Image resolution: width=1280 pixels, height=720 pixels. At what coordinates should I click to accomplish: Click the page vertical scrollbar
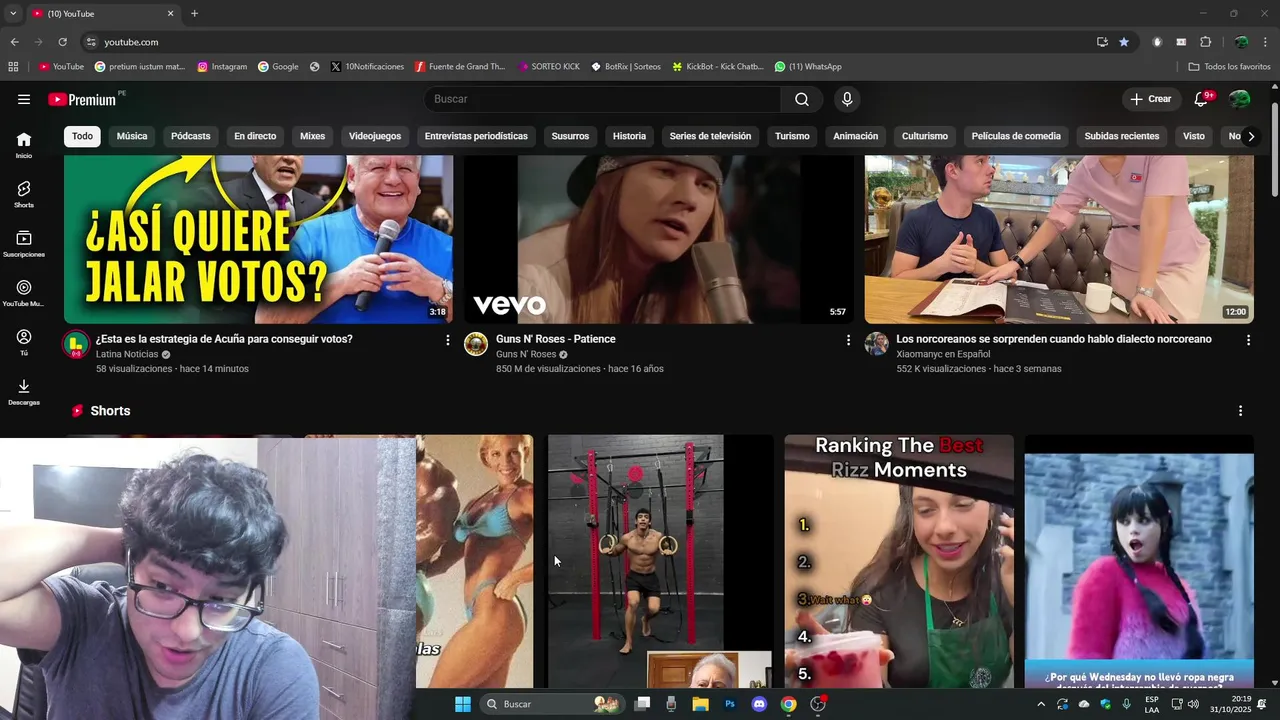coord(1274,150)
